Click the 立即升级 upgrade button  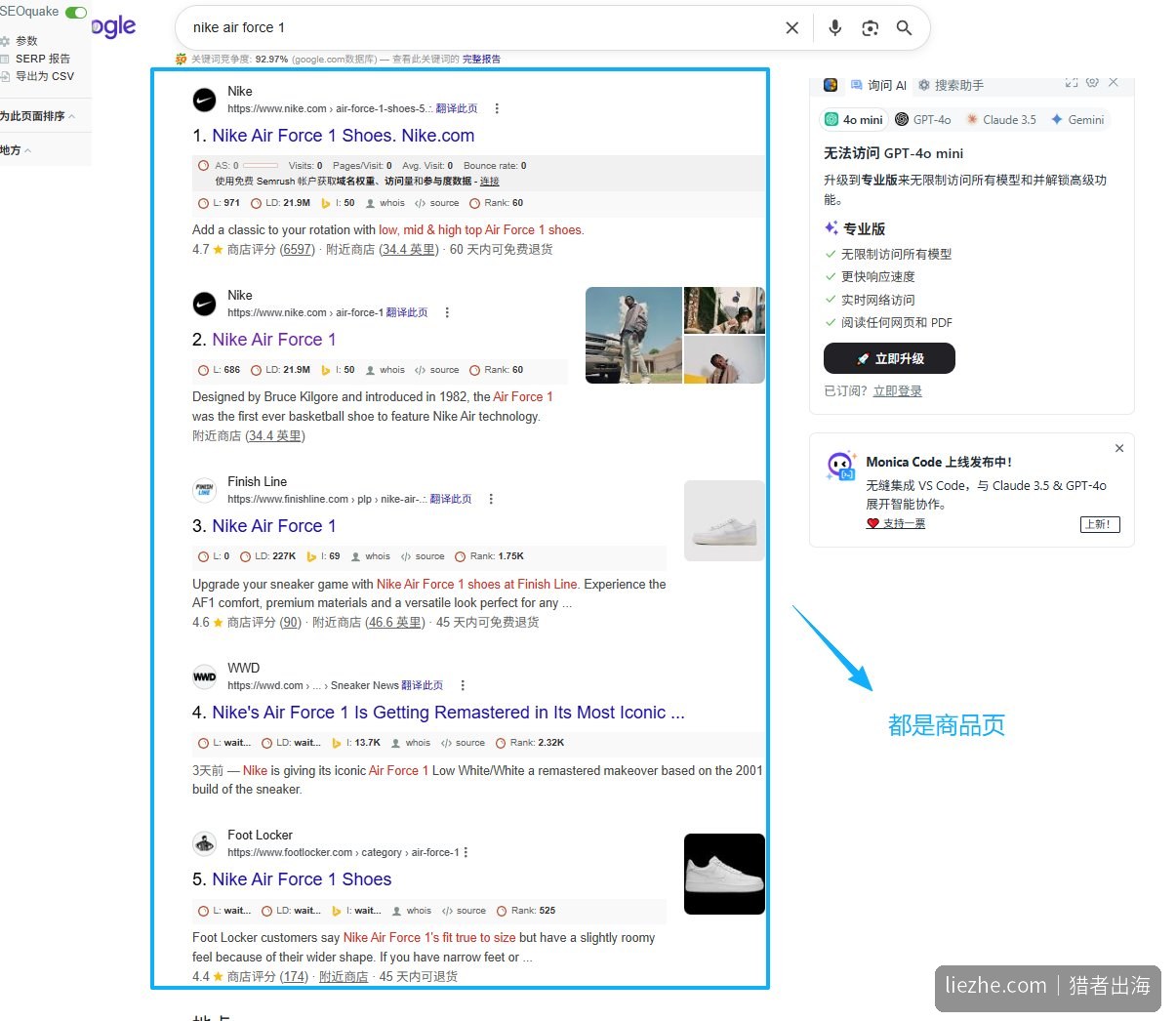tap(889, 358)
